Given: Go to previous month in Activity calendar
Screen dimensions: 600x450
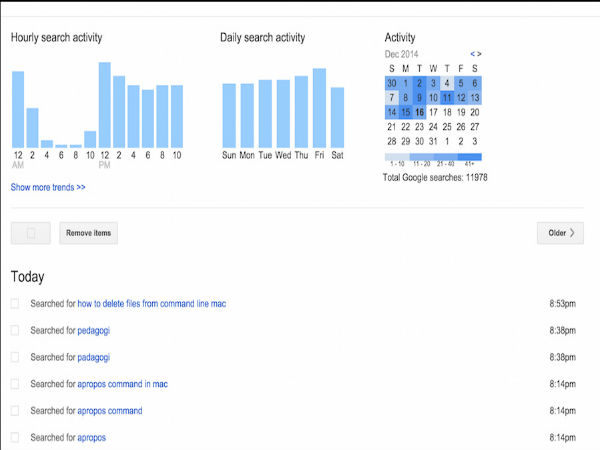Looking at the screenshot, I should pyautogui.click(x=472, y=54).
